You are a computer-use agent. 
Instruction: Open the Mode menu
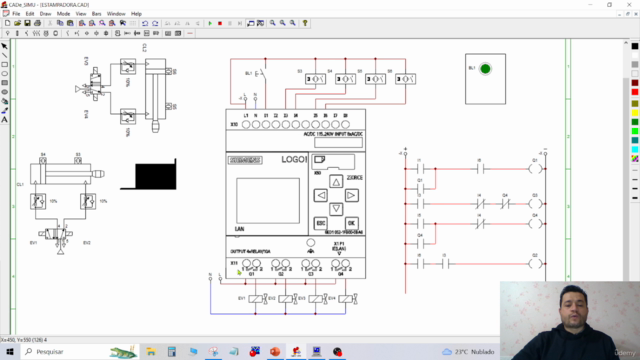(x=63, y=13)
